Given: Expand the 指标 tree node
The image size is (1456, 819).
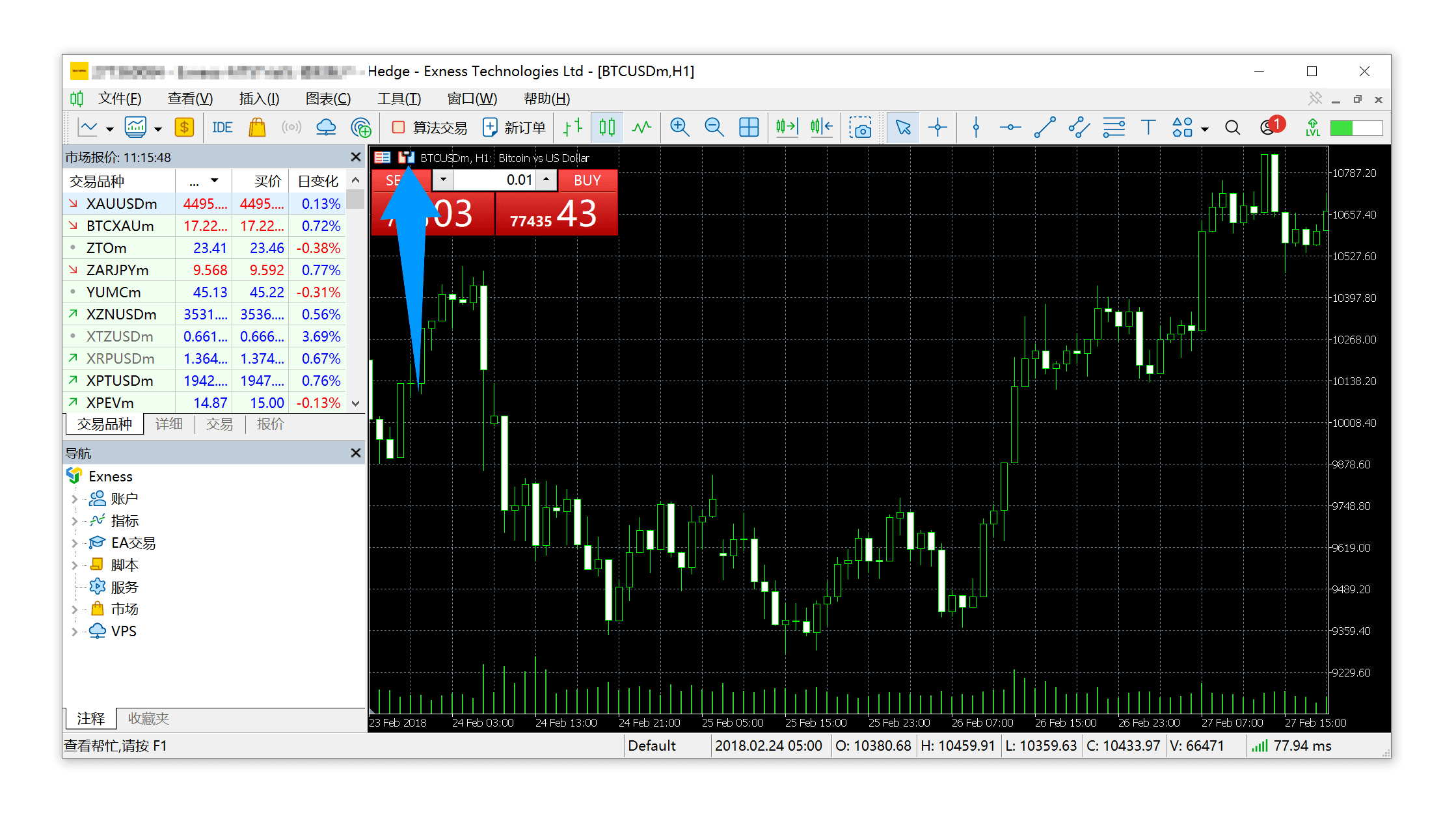Looking at the screenshot, I should coord(74,521).
